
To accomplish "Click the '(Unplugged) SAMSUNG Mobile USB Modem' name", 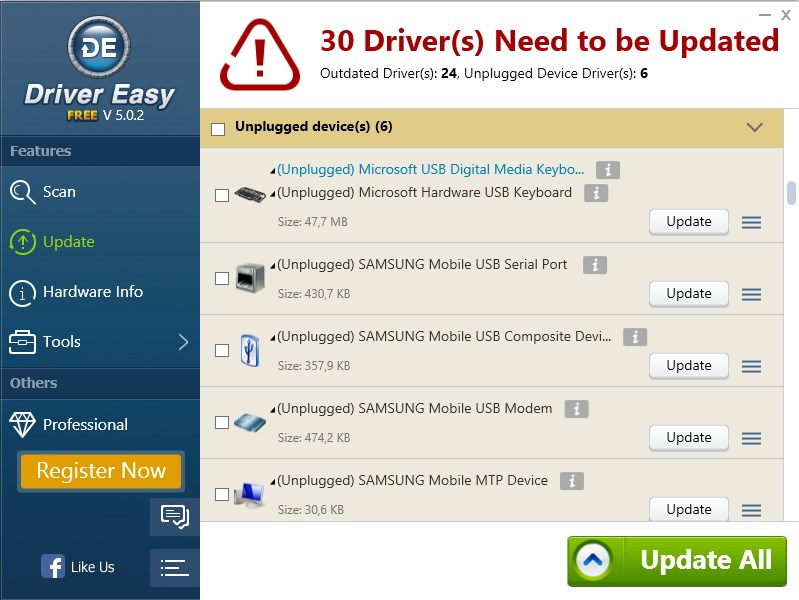I will pos(415,408).
